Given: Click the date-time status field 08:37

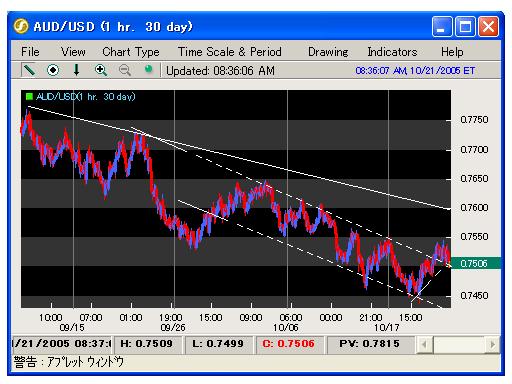Looking at the screenshot, I should click(62, 344).
